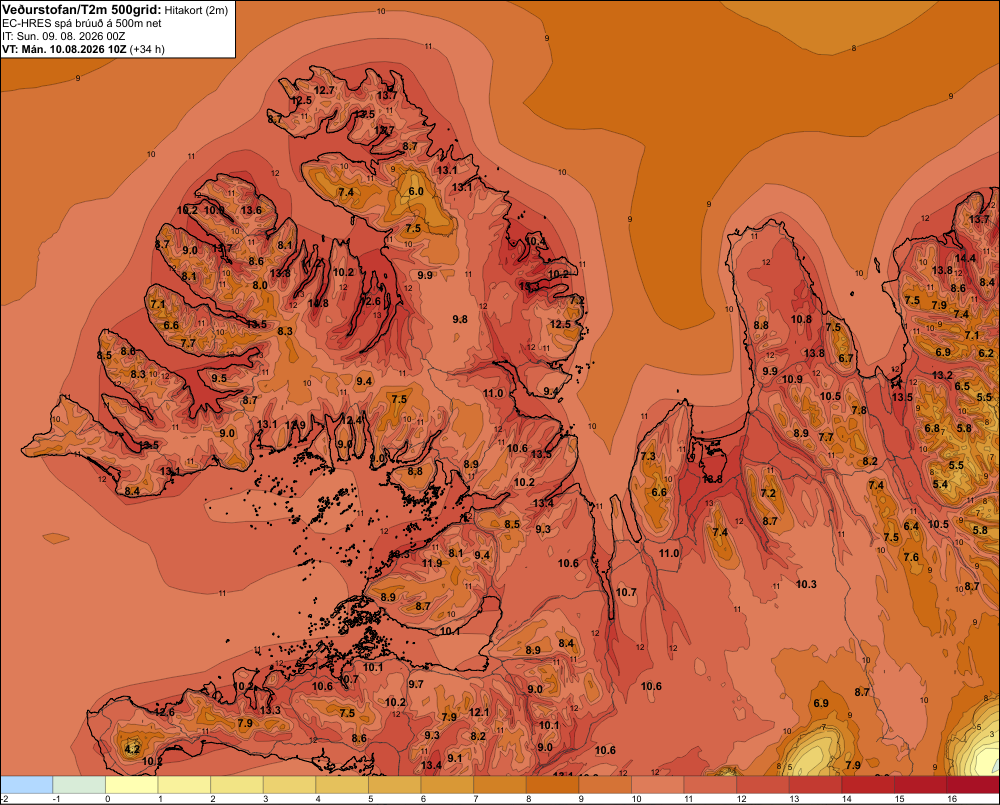
Task: Click the 6.4 temperature value
Action: (911, 526)
